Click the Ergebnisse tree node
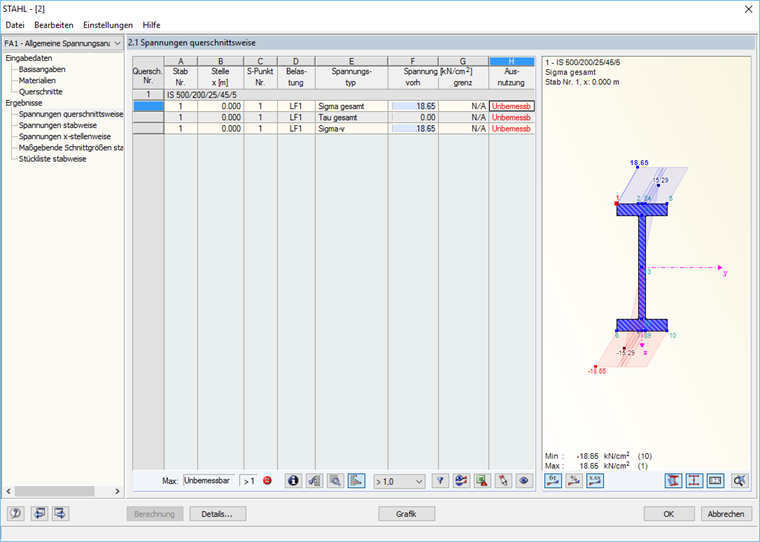Screen dimensions: 760x542 click(24, 103)
